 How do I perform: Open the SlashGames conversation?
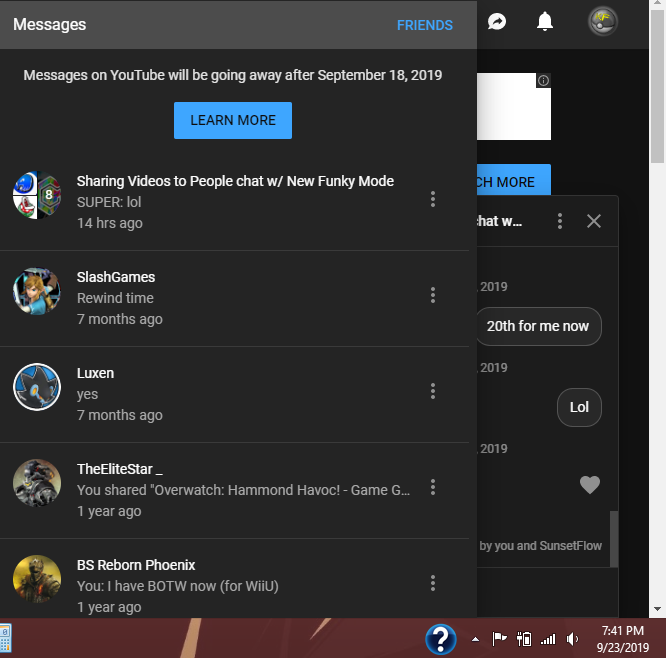pos(234,299)
